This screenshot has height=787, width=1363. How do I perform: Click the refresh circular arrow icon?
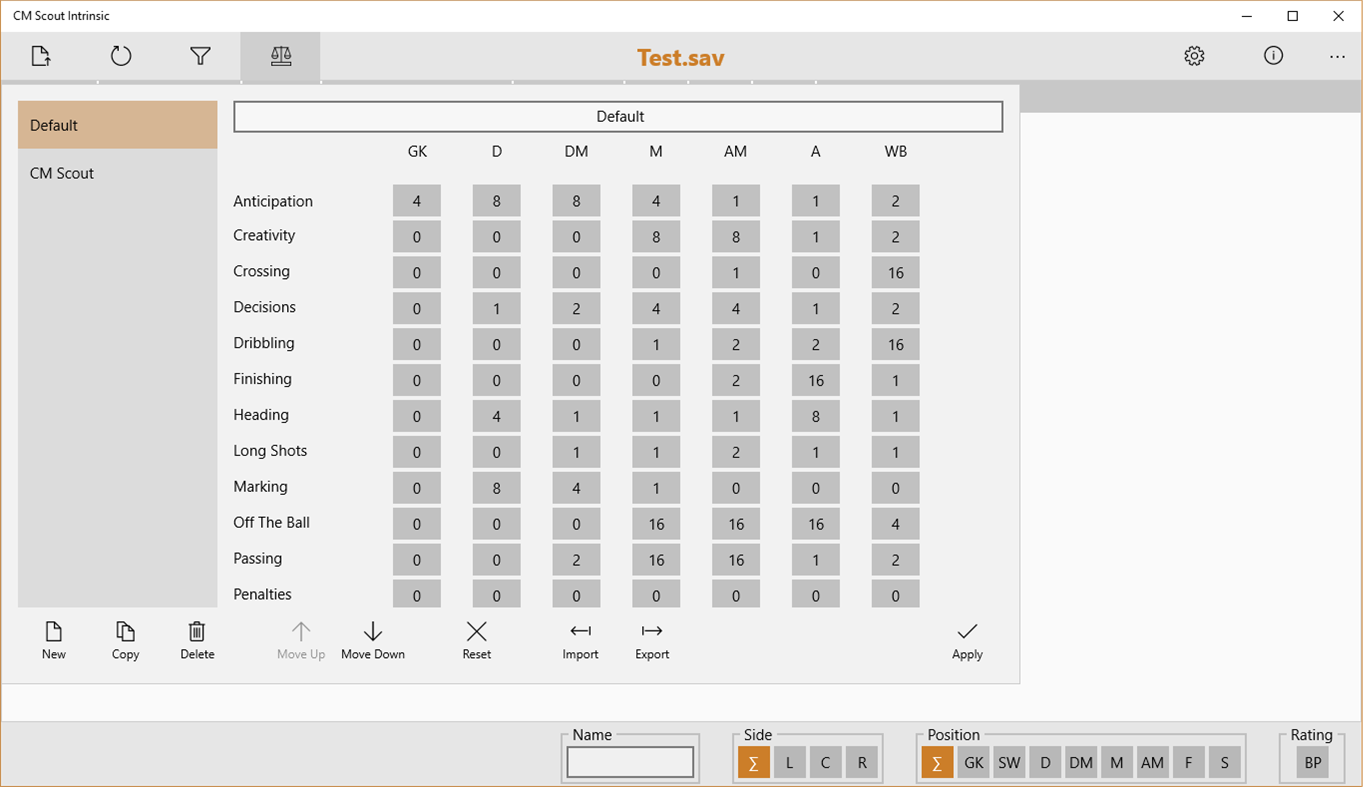[x=121, y=56]
